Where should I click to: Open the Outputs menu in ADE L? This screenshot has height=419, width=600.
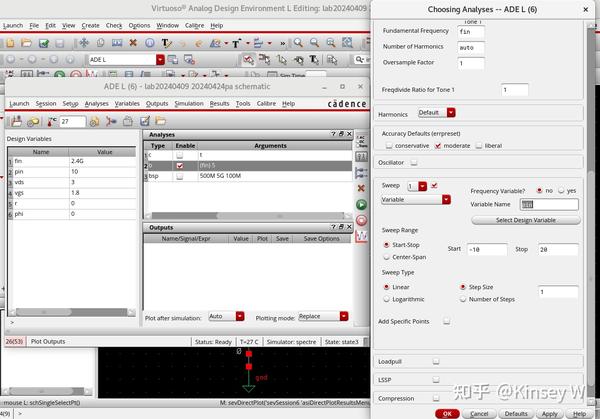click(x=157, y=104)
